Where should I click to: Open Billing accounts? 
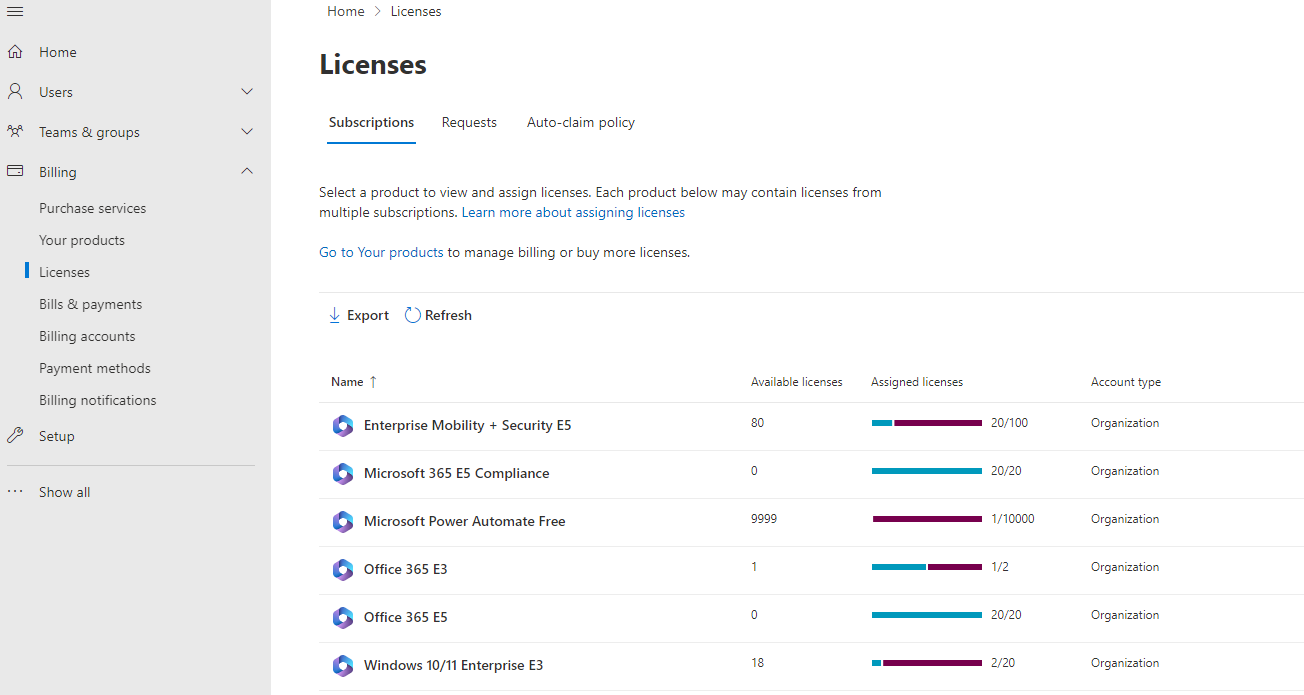point(87,336)
